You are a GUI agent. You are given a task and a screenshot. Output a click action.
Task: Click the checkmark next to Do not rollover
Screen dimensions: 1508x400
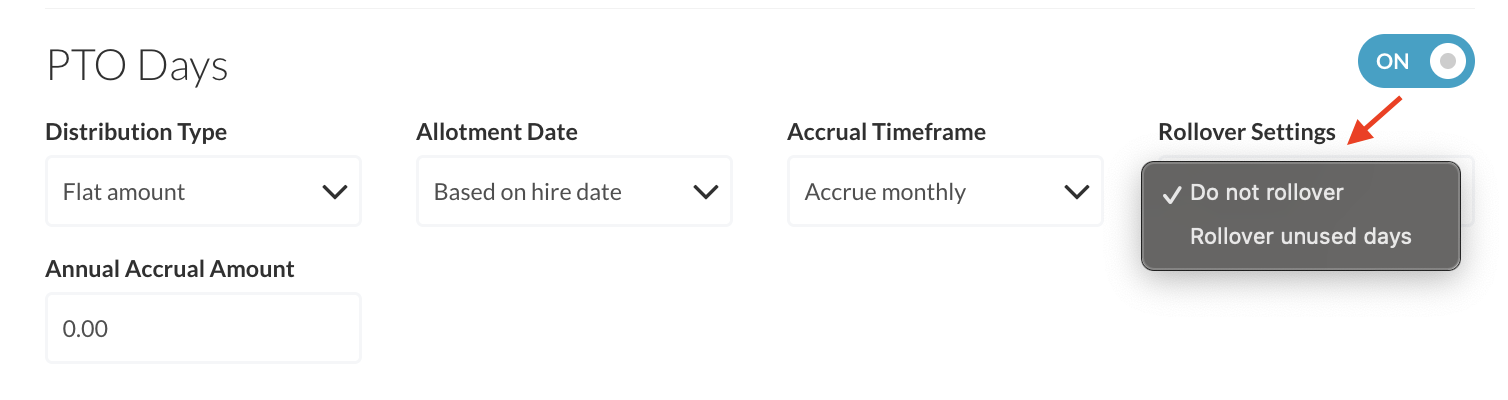(x=1172, y=193)
